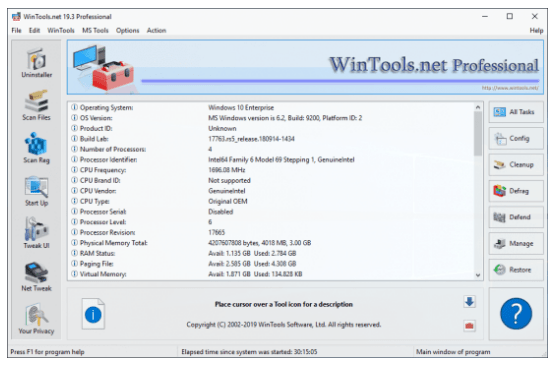Select the Physical Memory Total row

[x=272, y=243]
